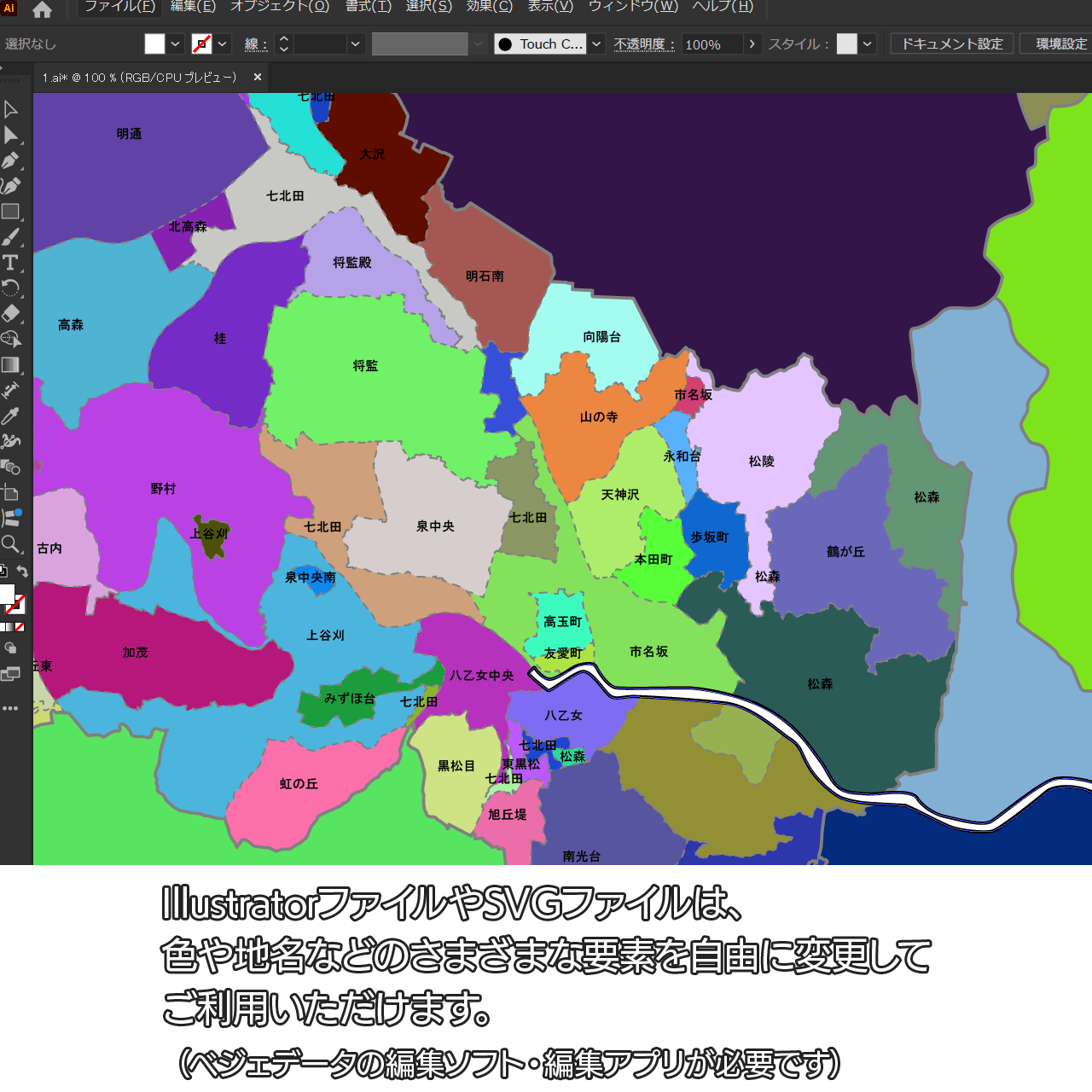This screenshot has height=1092, width=1092.
Task: Choose the Direct Selection tool
Action: pos(10,135)
